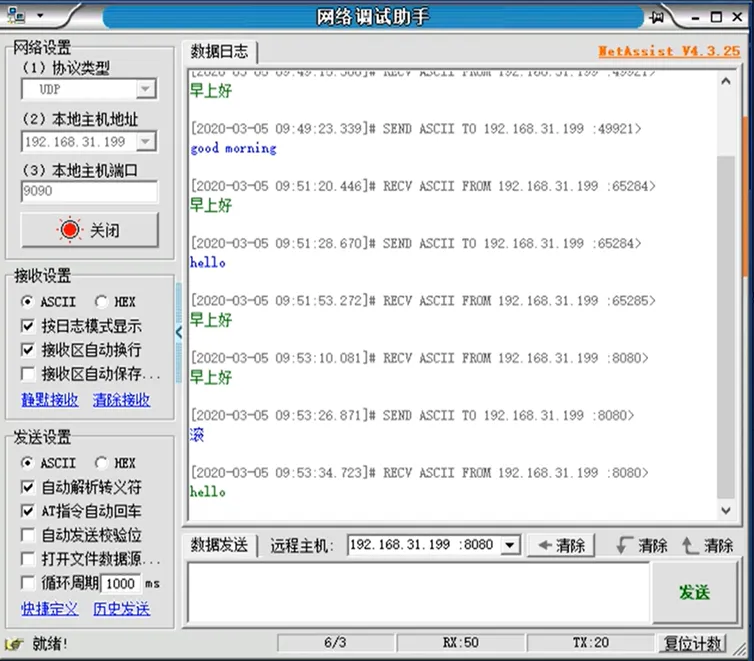Switch to the 数据发送 tab

219,545
